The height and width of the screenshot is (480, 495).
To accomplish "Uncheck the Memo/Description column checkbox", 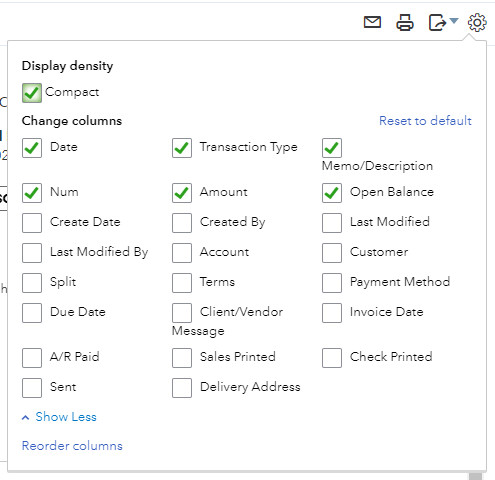I will click(x=332, y=148).
